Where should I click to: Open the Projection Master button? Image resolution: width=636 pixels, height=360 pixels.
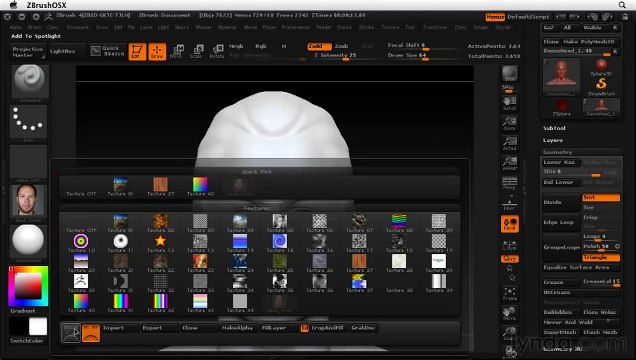[x=28, y=51]
